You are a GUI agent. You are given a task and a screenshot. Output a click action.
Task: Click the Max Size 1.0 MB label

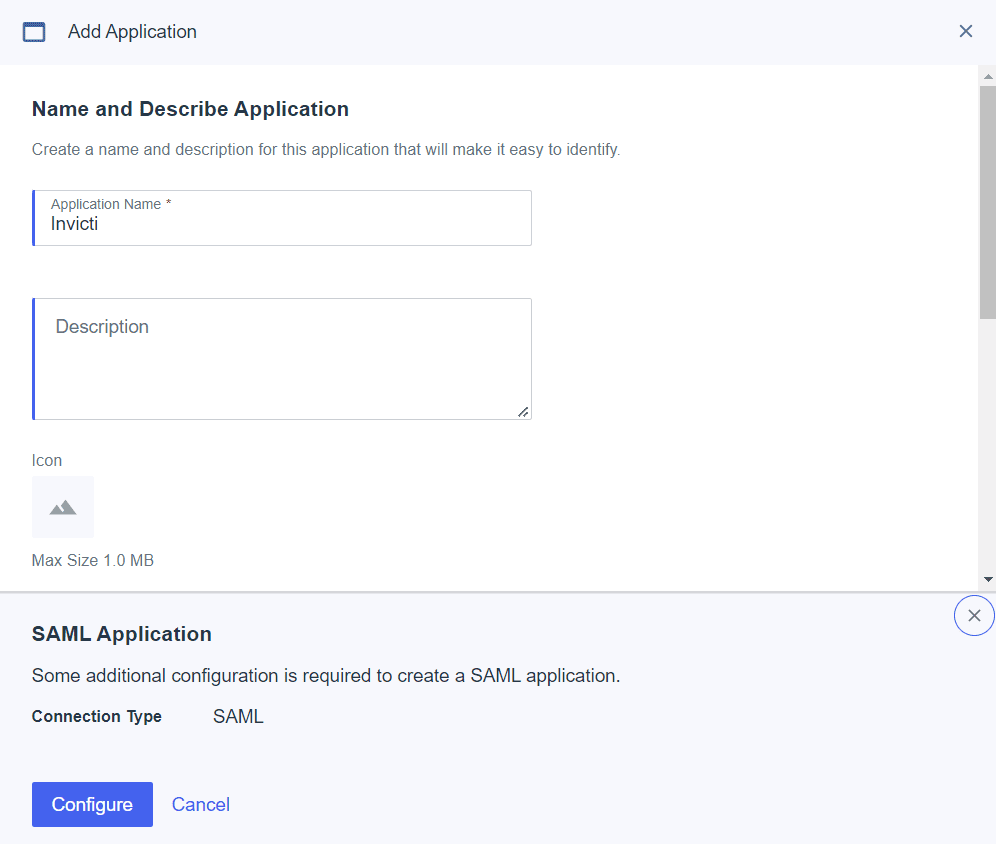click(x=92, y=560)
